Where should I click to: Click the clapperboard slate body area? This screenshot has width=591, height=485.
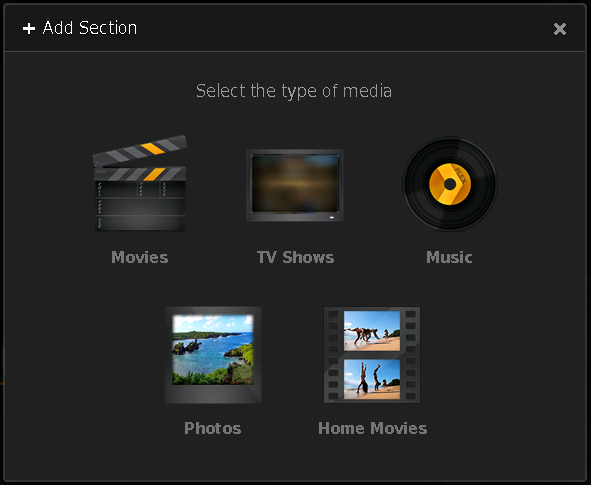click(x=140, y=206)
